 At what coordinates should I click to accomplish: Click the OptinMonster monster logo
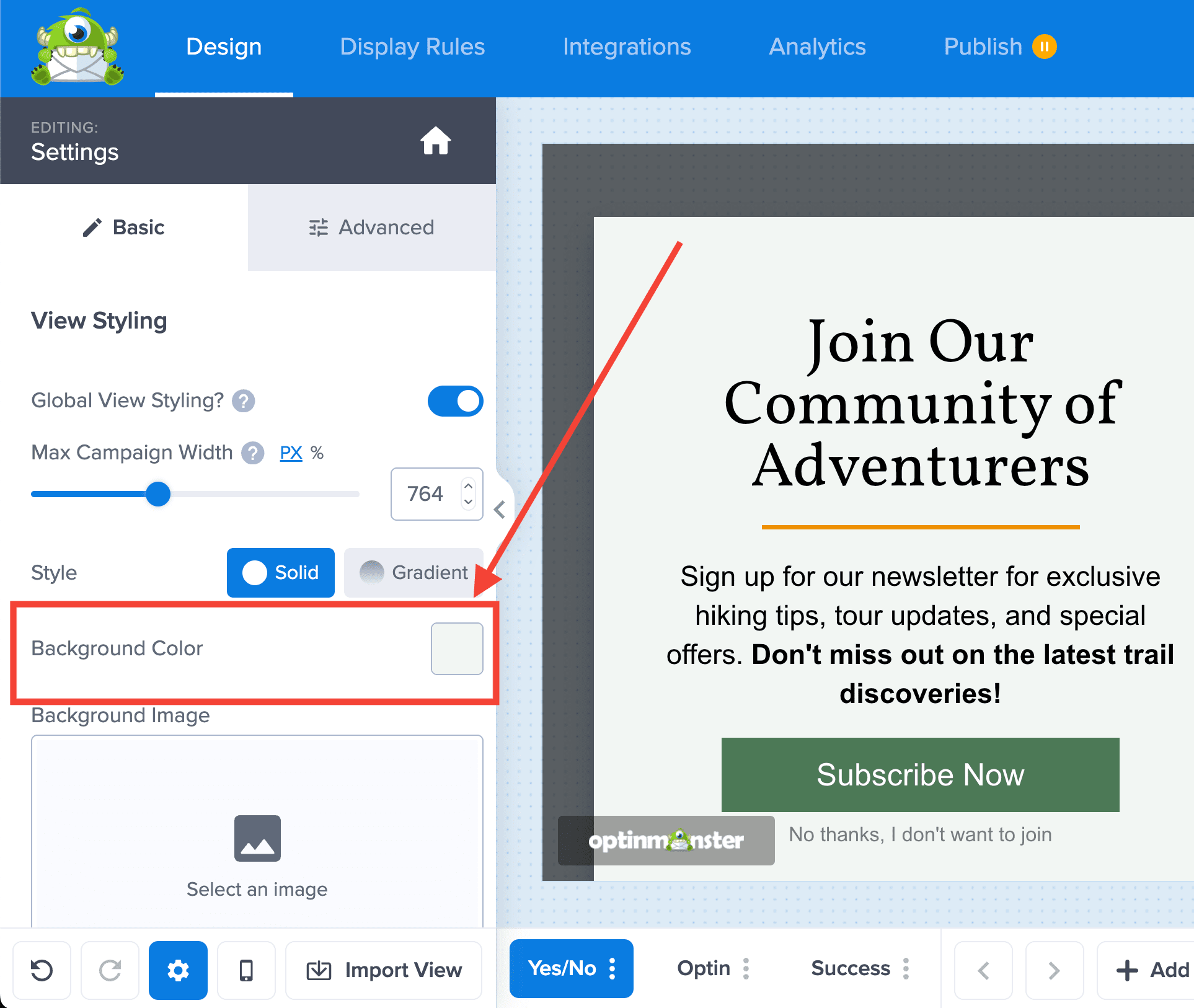point(77,47)
